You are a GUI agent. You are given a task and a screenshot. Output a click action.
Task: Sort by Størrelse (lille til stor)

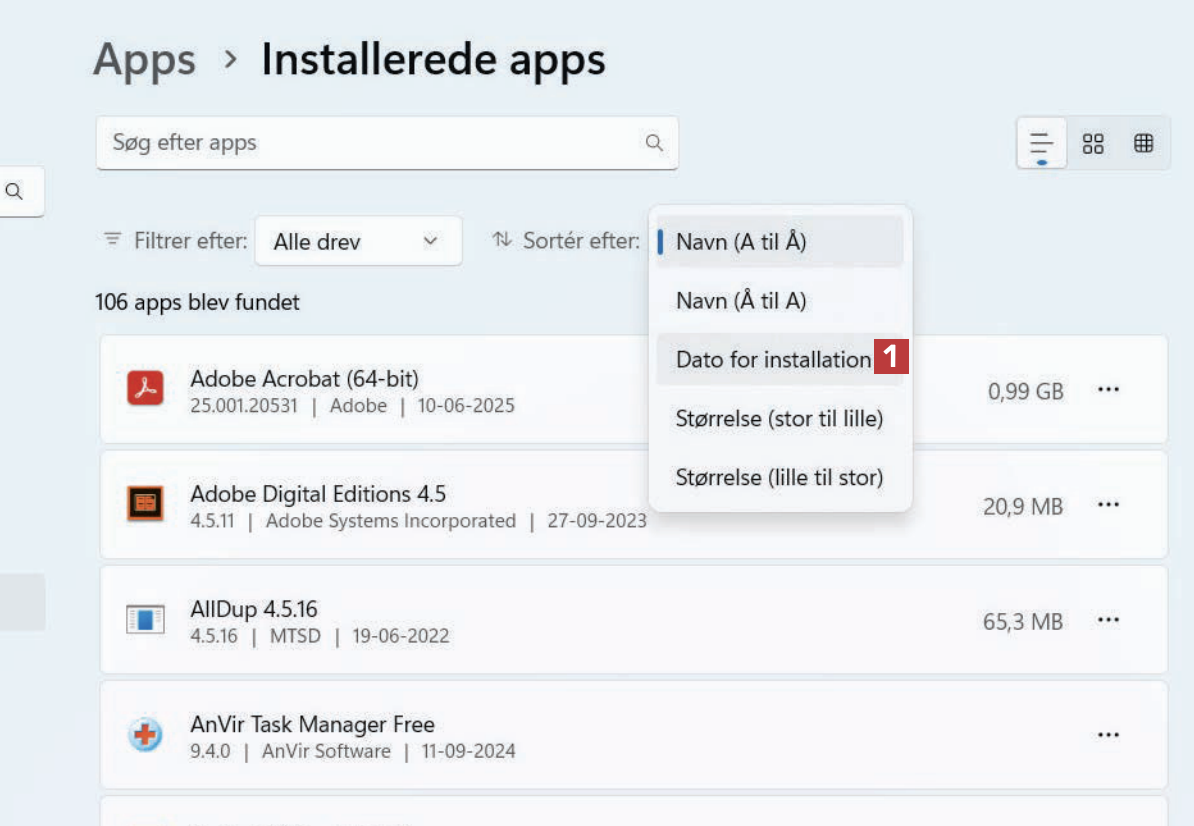coord(780,478)
